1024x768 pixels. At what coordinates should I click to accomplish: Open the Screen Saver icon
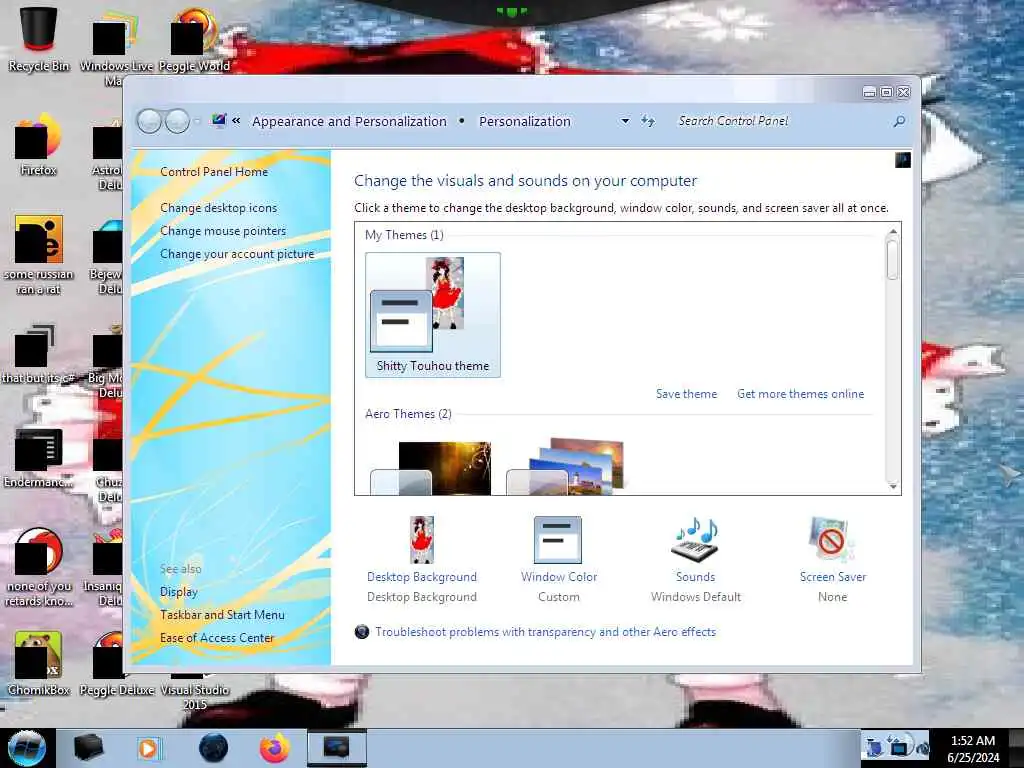click(831, 539)
